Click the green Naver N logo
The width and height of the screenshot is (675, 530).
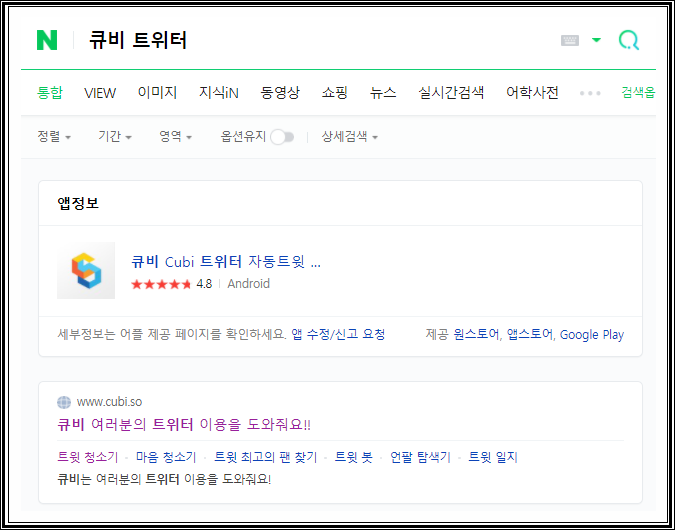pyautogui.click(x=47, y=40)
